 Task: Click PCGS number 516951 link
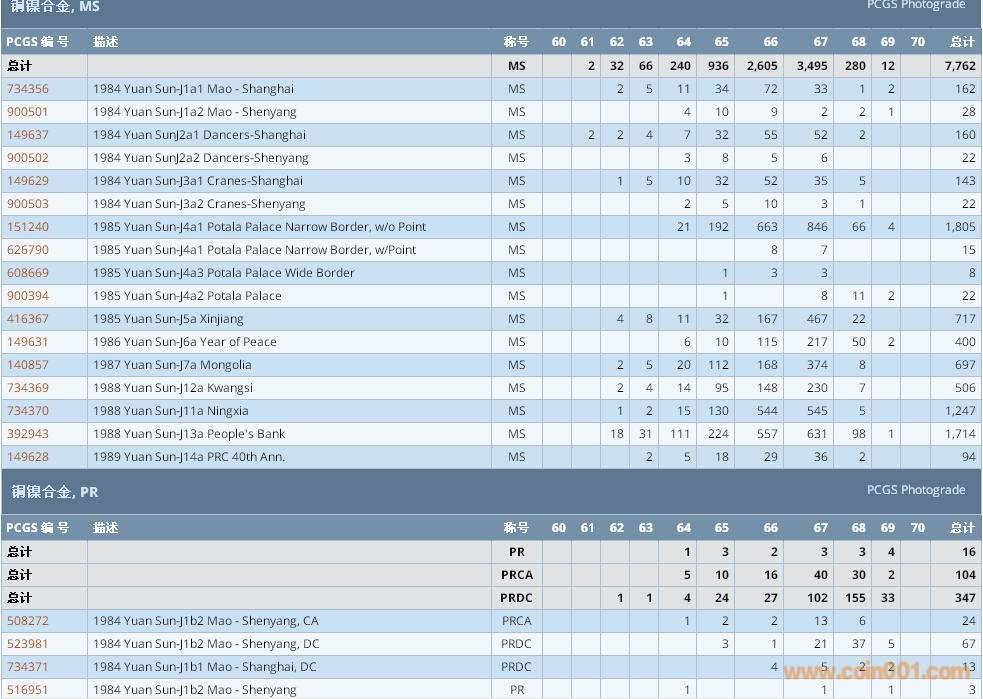28,689
